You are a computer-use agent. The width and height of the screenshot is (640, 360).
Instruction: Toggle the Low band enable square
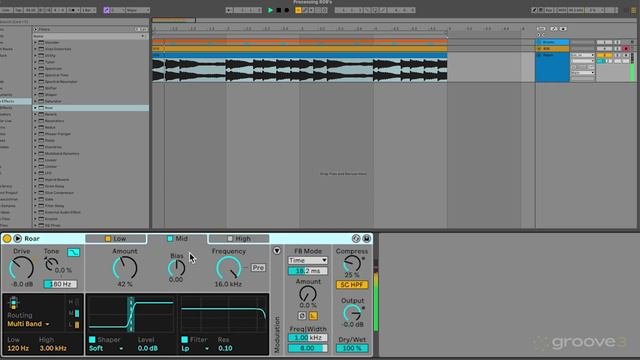pyautogui.click(x=108, y=239)
